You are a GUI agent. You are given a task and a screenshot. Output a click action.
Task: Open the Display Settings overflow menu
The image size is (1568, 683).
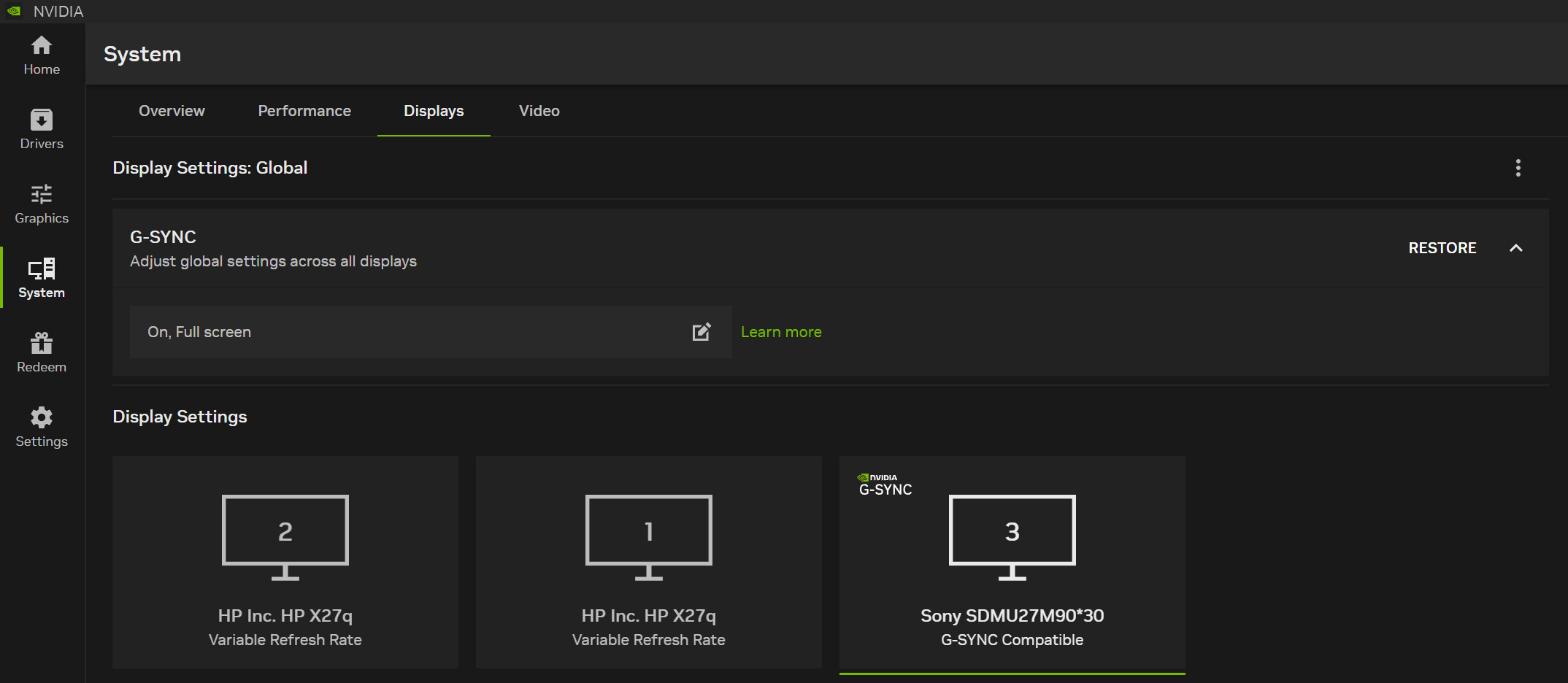pyautogui.click(x=1518, y=167)
